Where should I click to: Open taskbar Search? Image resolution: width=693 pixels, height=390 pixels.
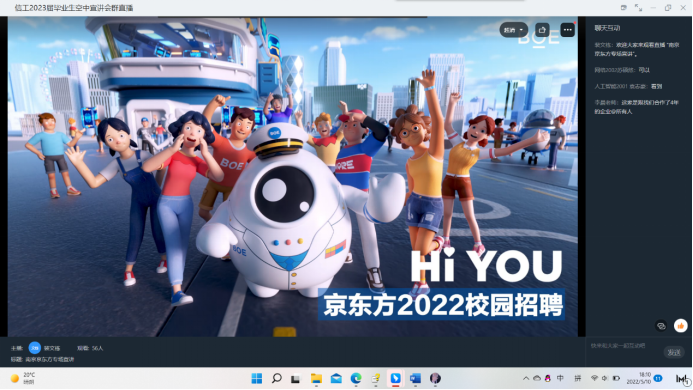click(x=277, y=378)
